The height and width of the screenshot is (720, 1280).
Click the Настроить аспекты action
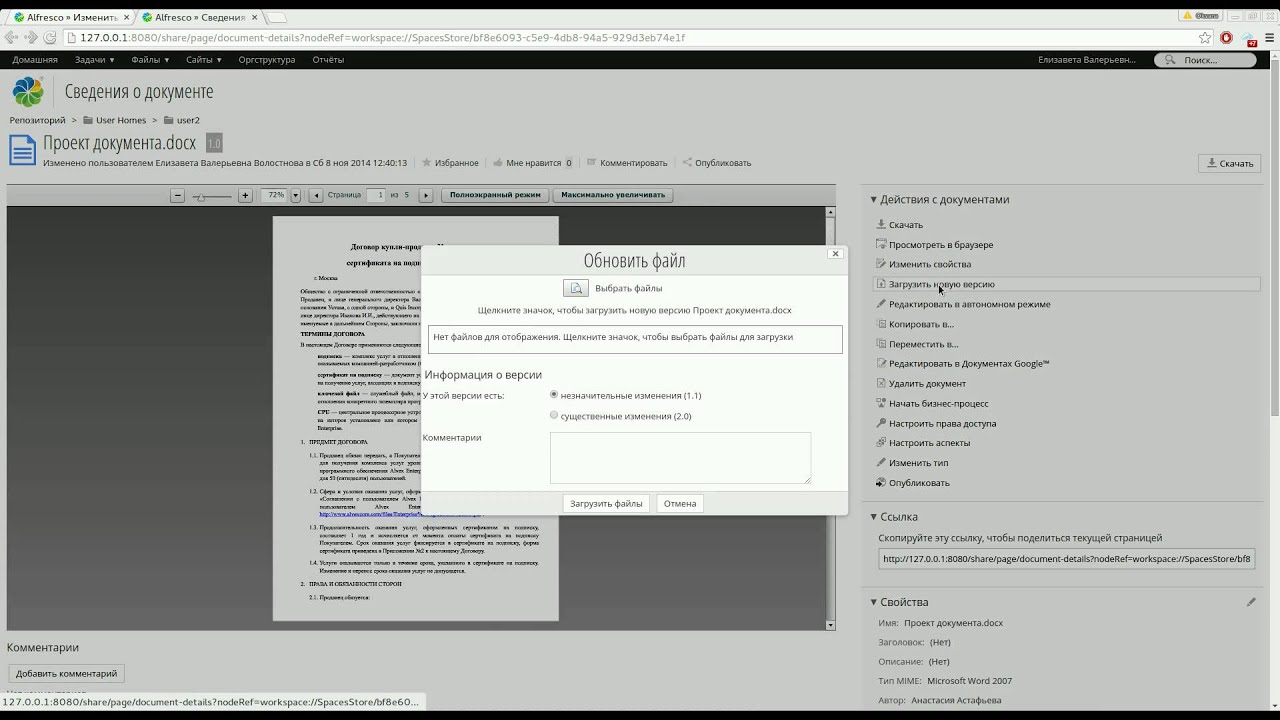[x=929, y=443]
